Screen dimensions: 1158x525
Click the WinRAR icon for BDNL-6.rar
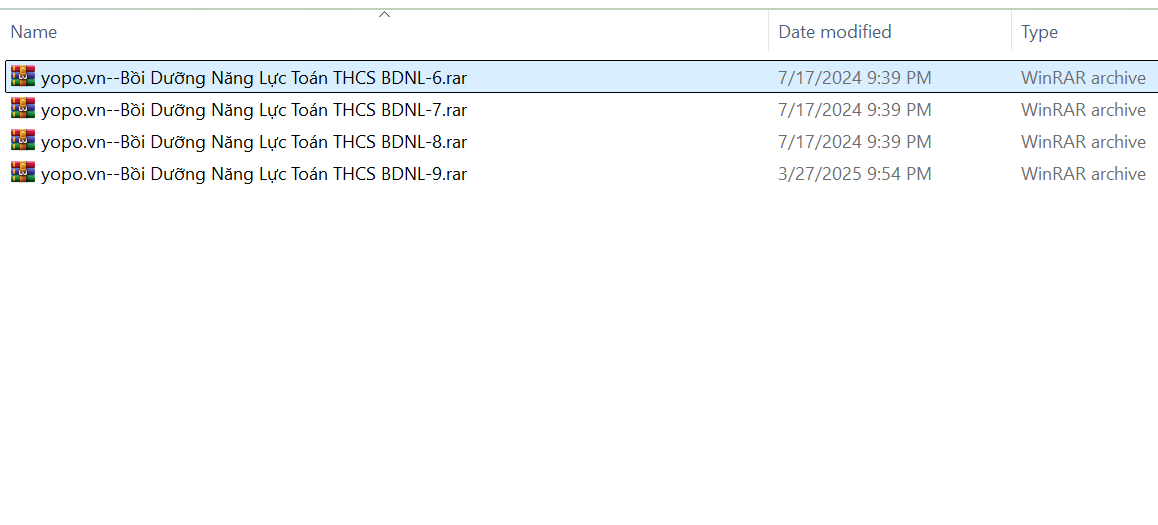click(23, 77)
